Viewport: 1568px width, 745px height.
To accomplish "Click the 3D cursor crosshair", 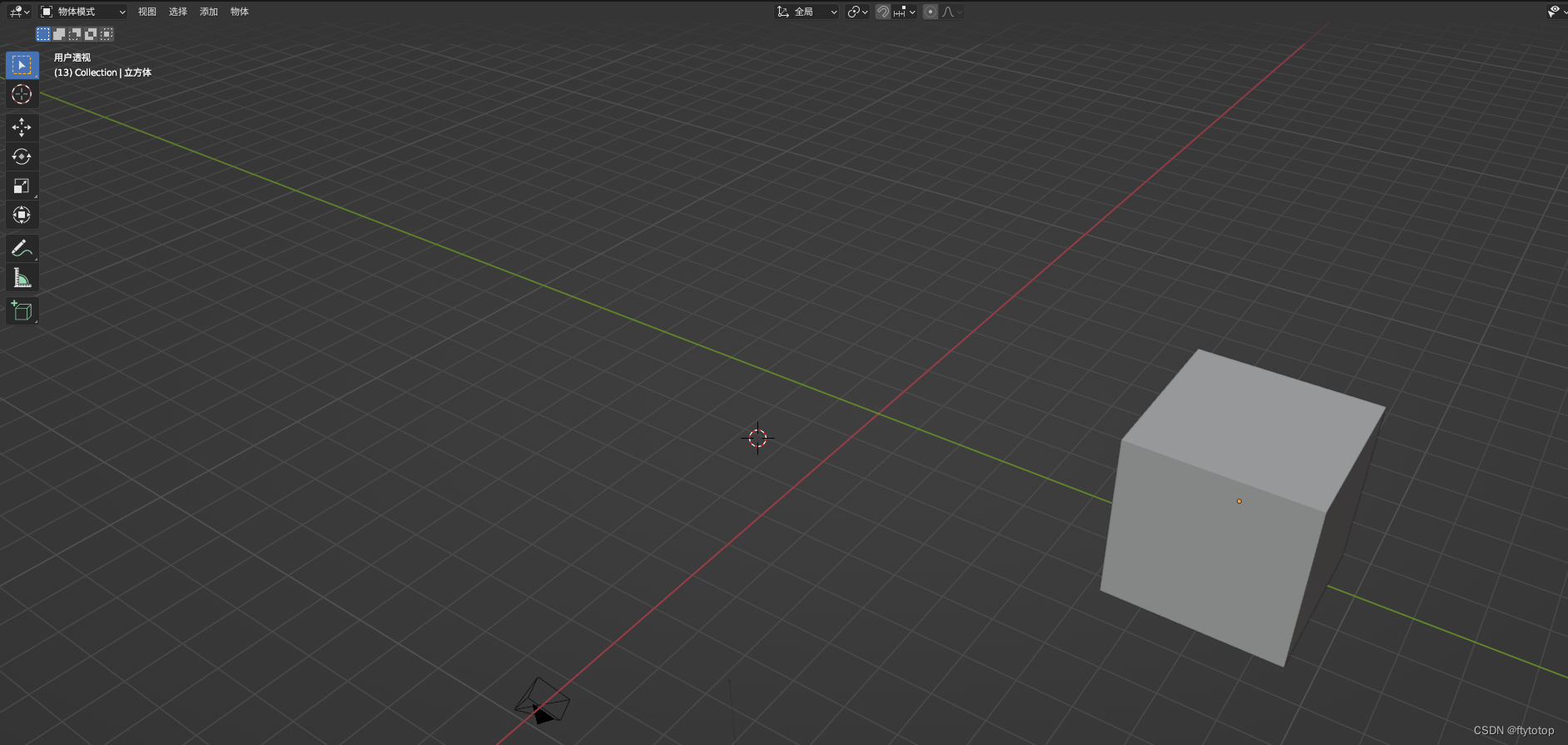I will 757,438.
